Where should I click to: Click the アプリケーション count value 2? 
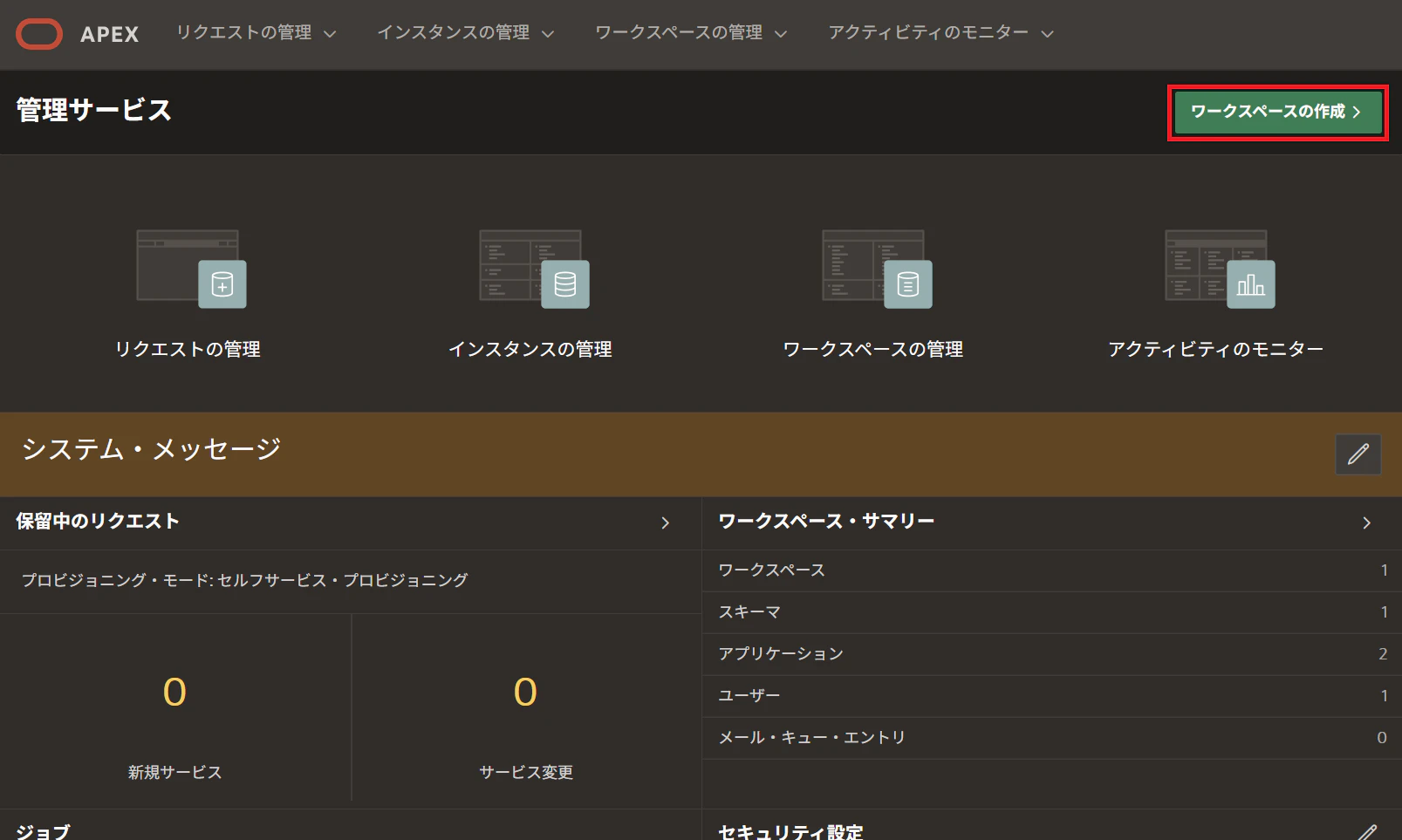point(1382,654)
